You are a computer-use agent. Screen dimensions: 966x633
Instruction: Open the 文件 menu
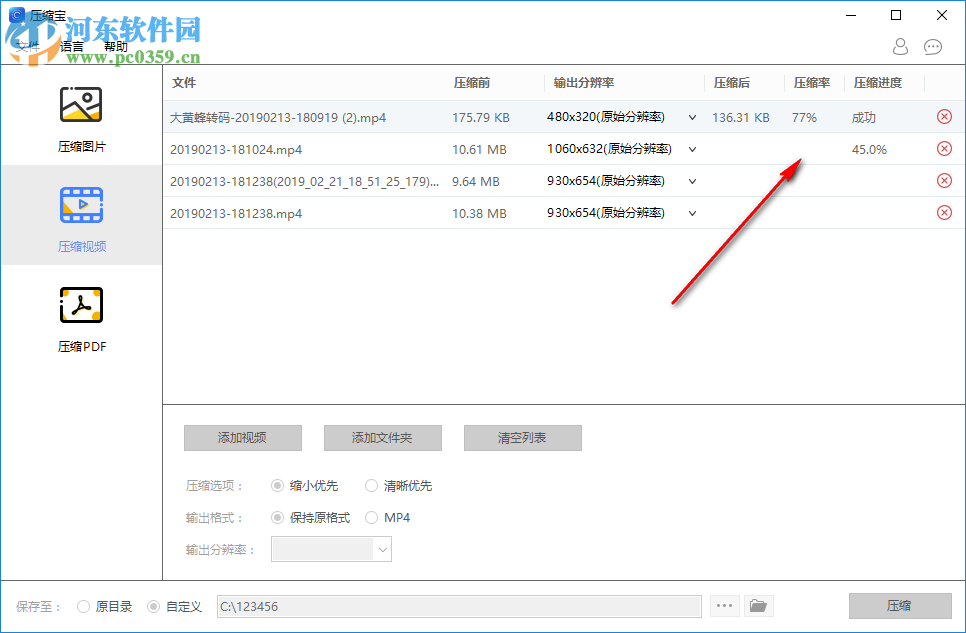click(27, 43)
